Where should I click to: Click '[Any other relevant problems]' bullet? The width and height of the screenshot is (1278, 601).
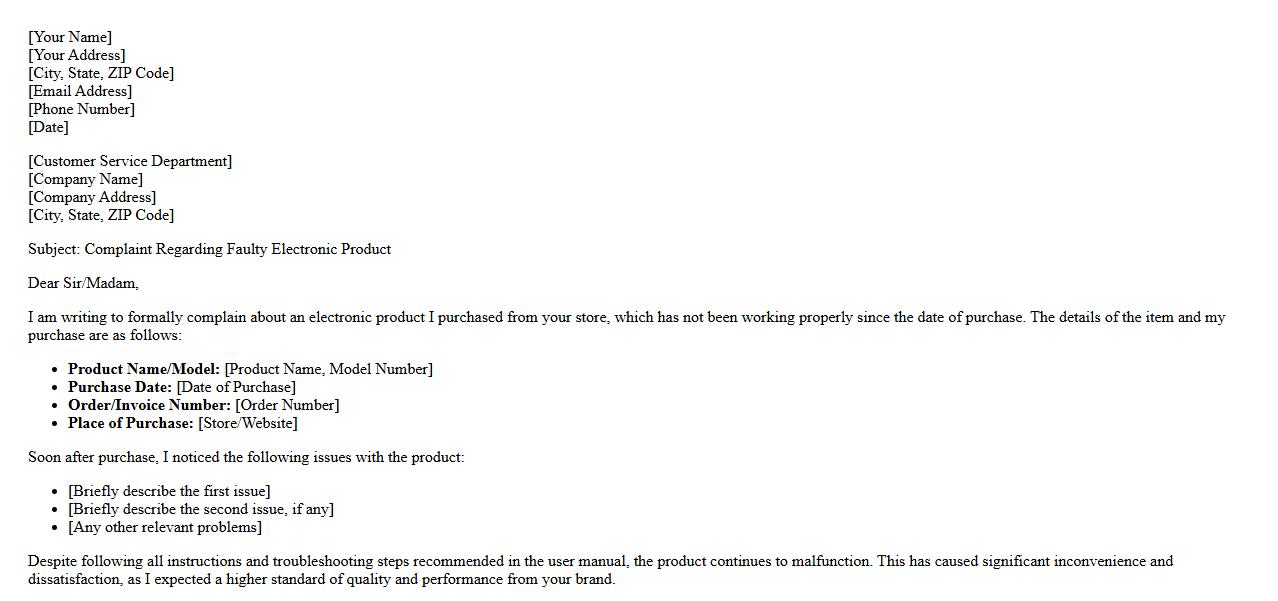pos(165,527)
